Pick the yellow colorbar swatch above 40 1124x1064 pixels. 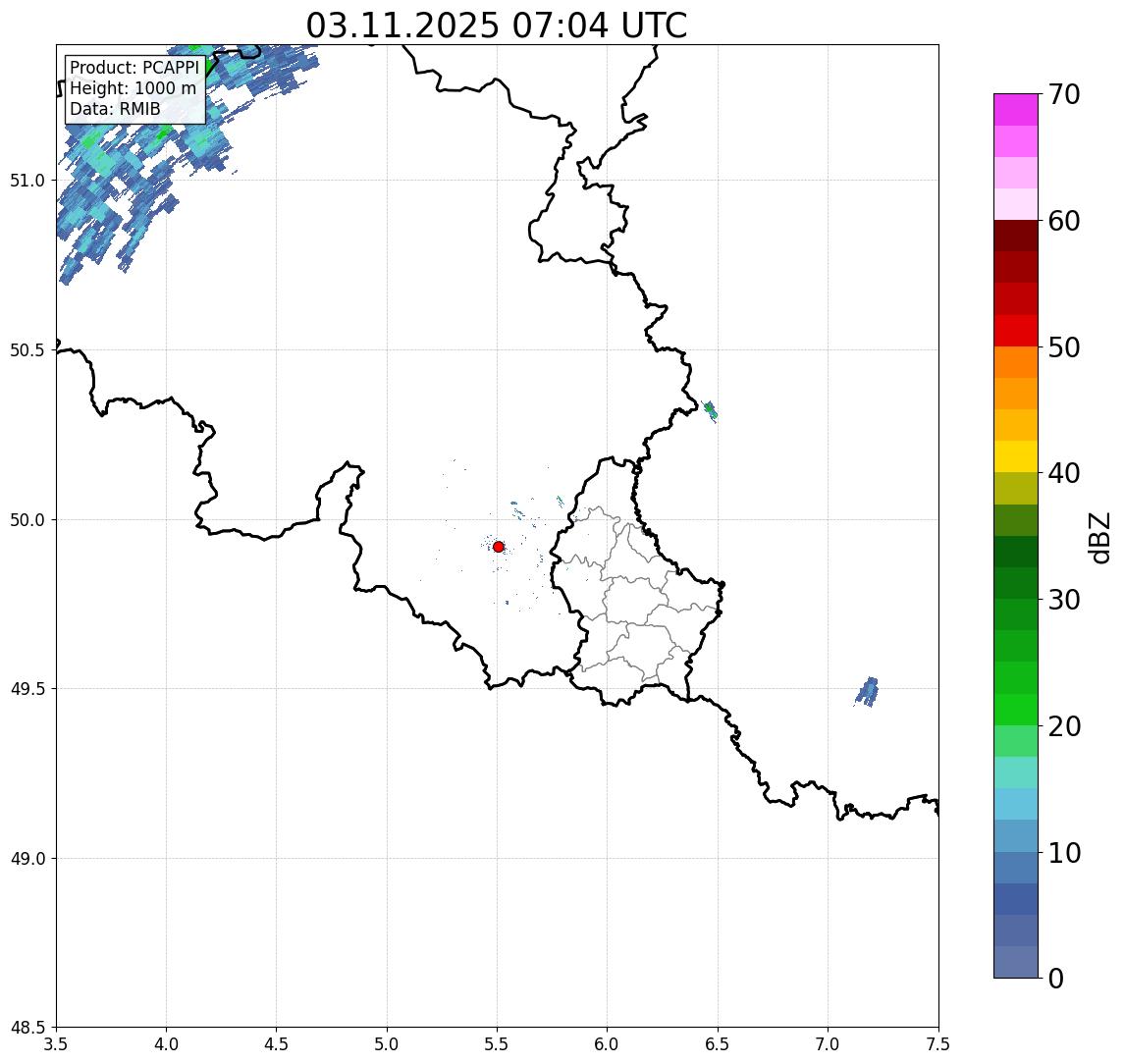[1016, 456]
